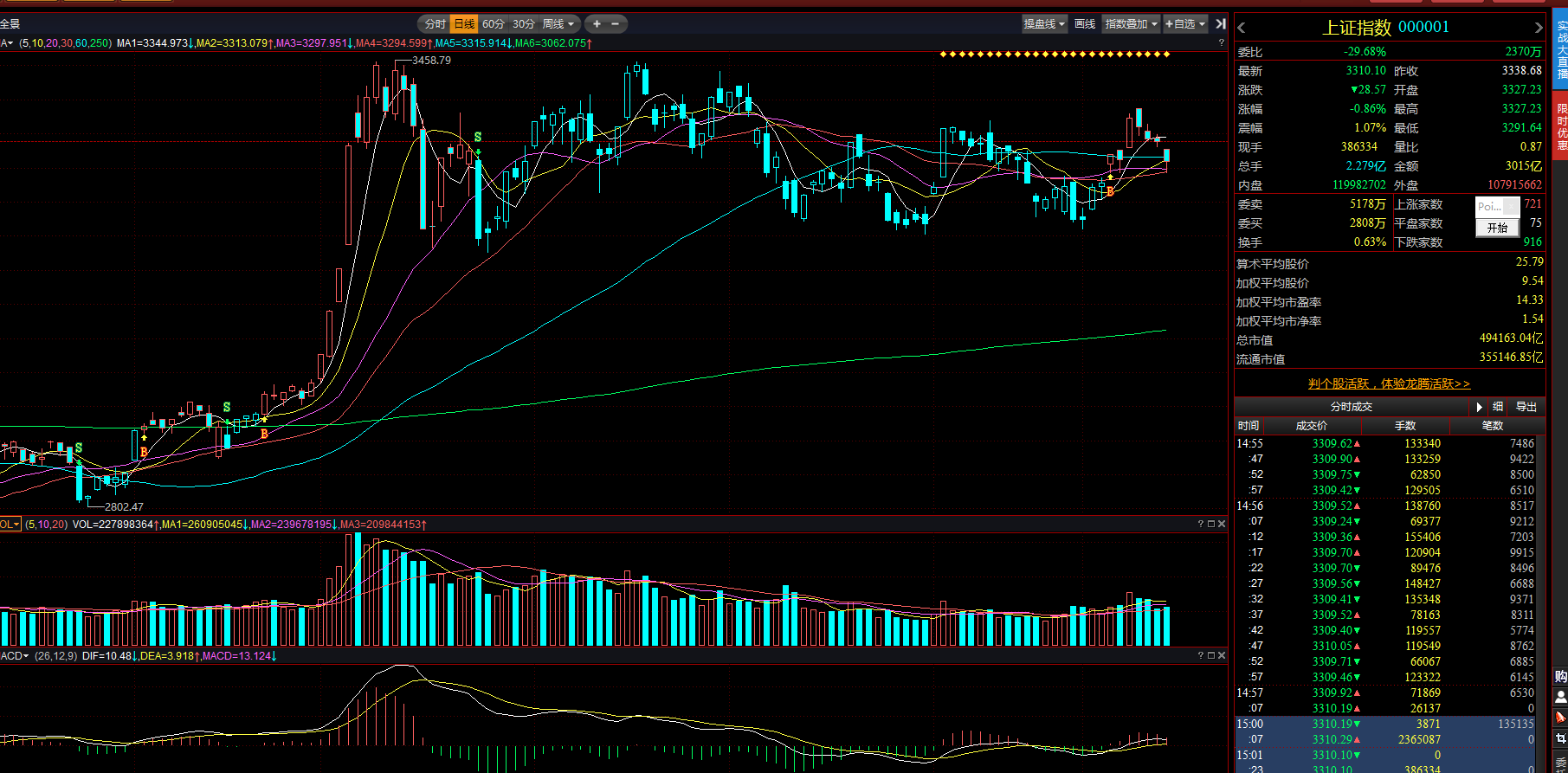Open the MACD indicator selector dropdown

point(15,655)
